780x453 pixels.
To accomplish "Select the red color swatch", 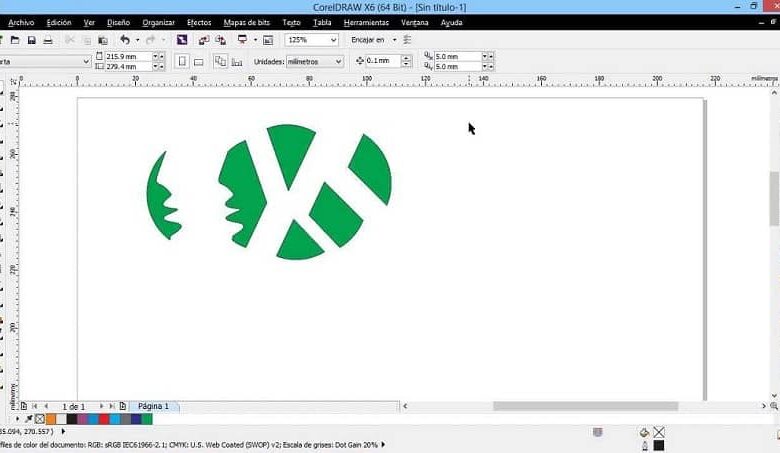I will point(104,419).
